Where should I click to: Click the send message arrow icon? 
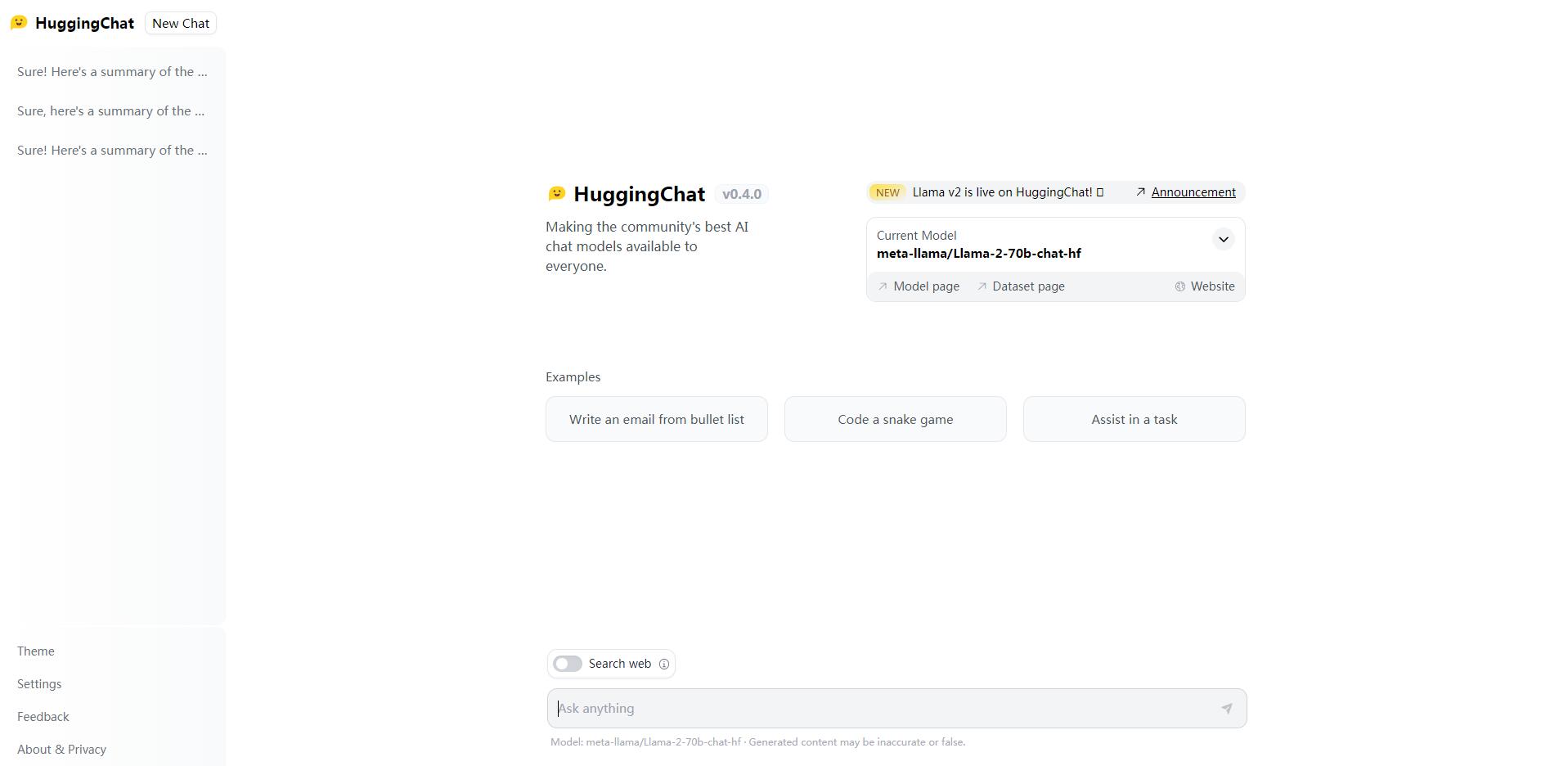1226,709
